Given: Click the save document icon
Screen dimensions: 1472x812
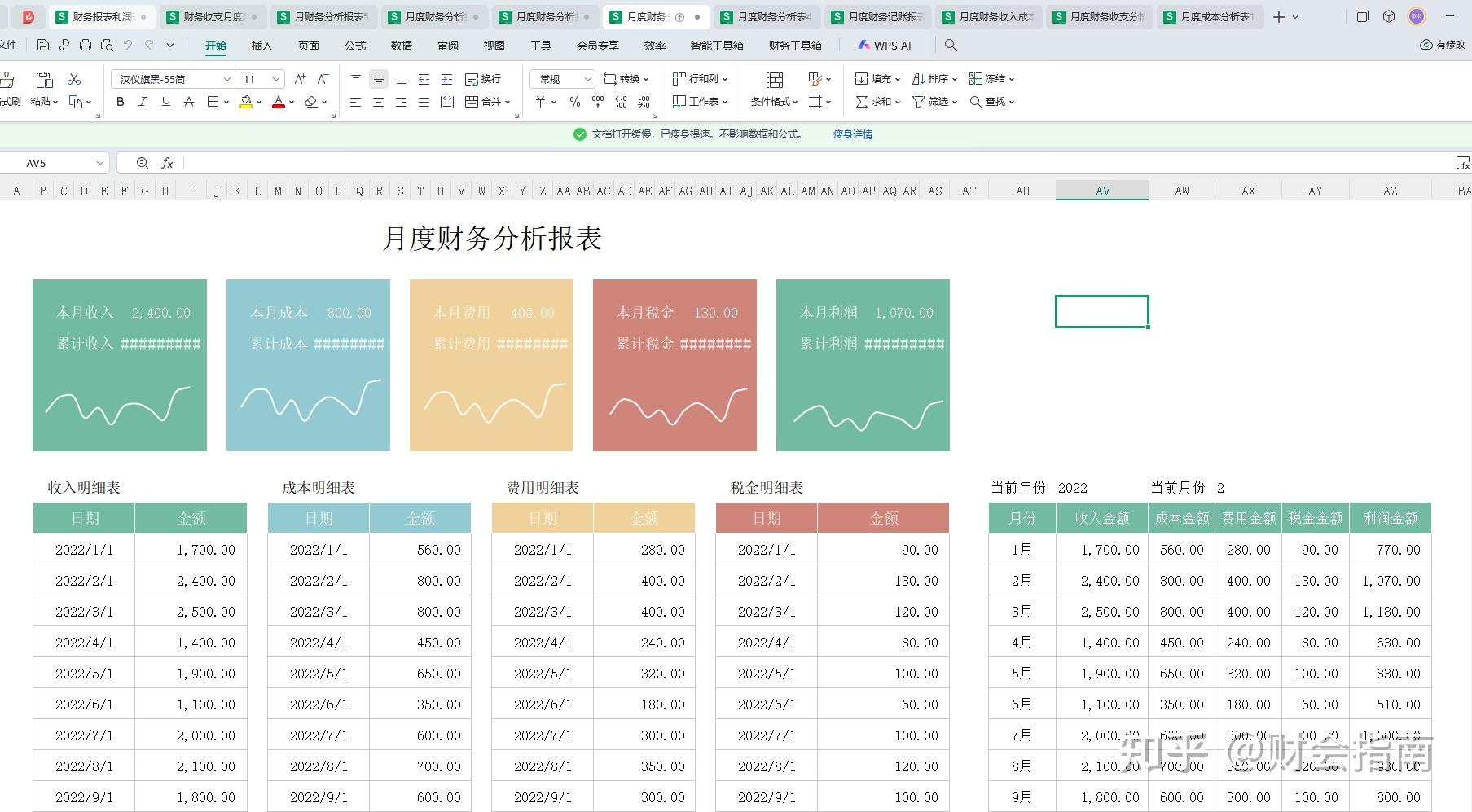Looking at the screenshot, I should click(x=43, y=46).
